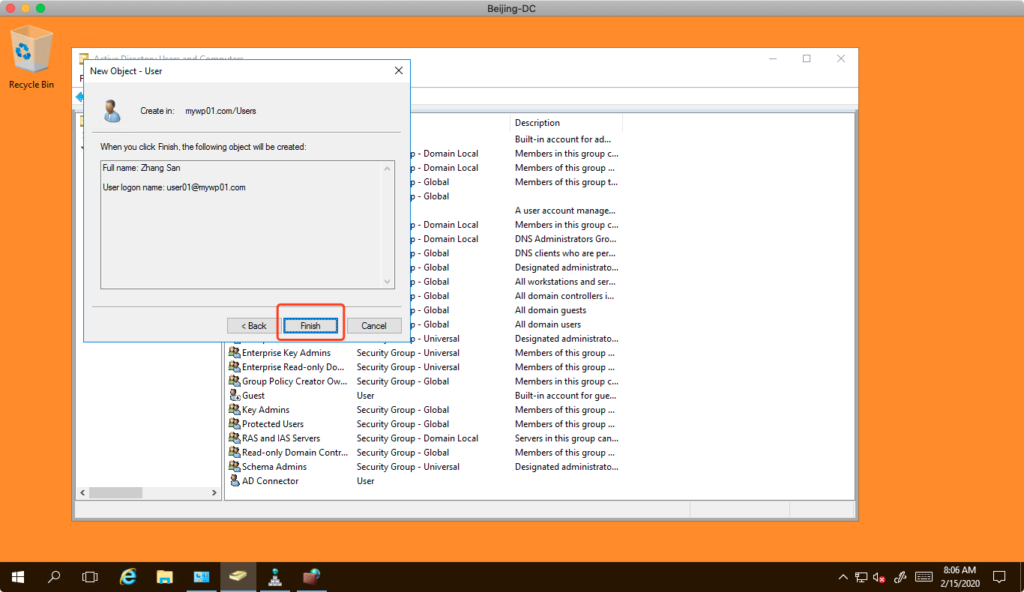Viewport: 1024px width, 592px height.
Task: Click the Finish button in the wizard
Action: click(310, 326)
